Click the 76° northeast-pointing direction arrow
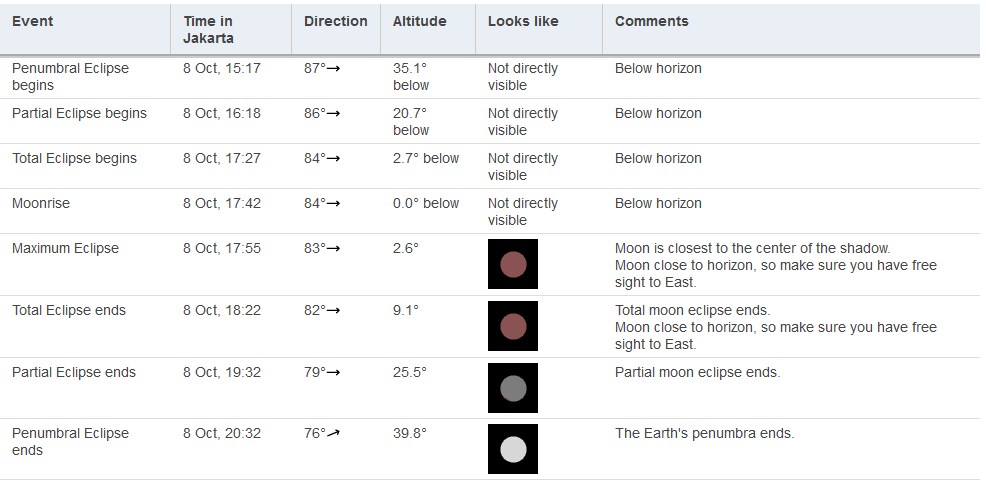Screen dimensions: 986x481 click(x=333, y=434)
